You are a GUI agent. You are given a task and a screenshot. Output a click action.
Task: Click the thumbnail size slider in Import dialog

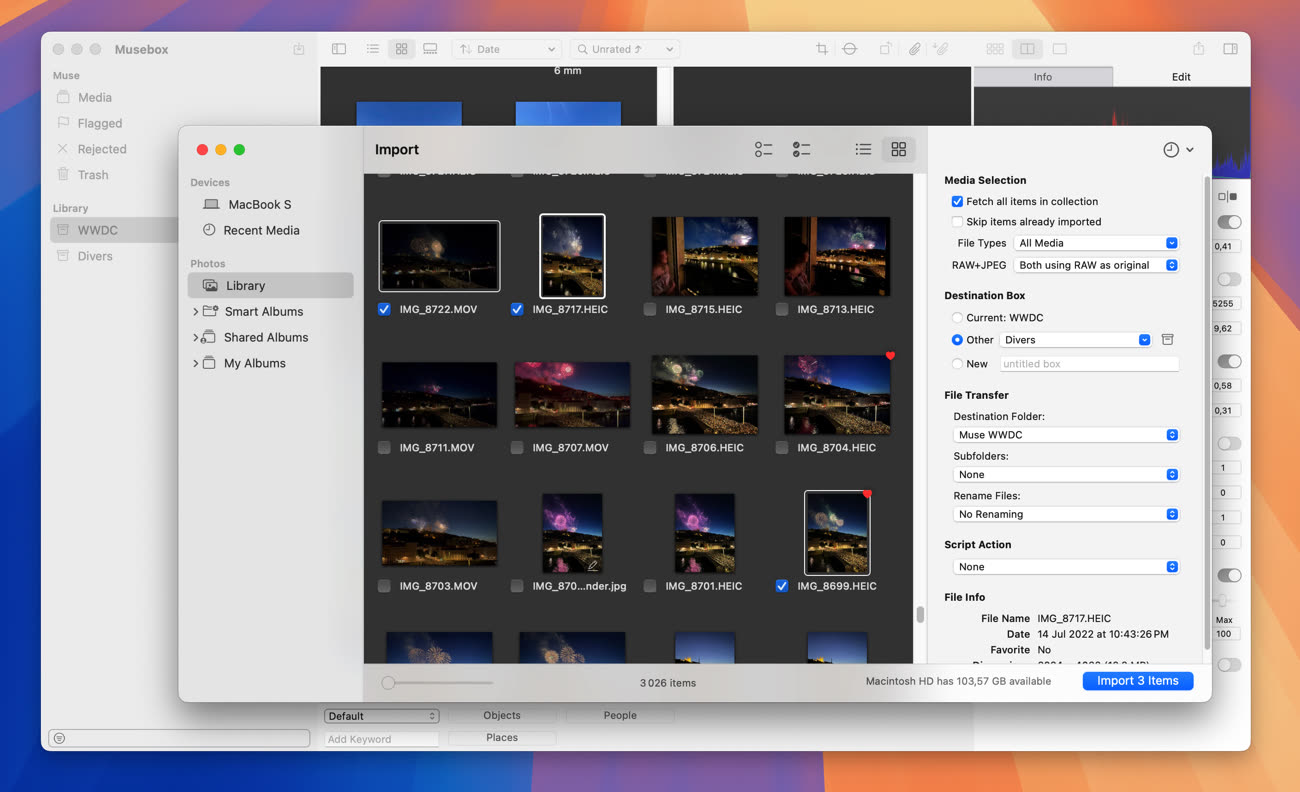pos(437,683)
